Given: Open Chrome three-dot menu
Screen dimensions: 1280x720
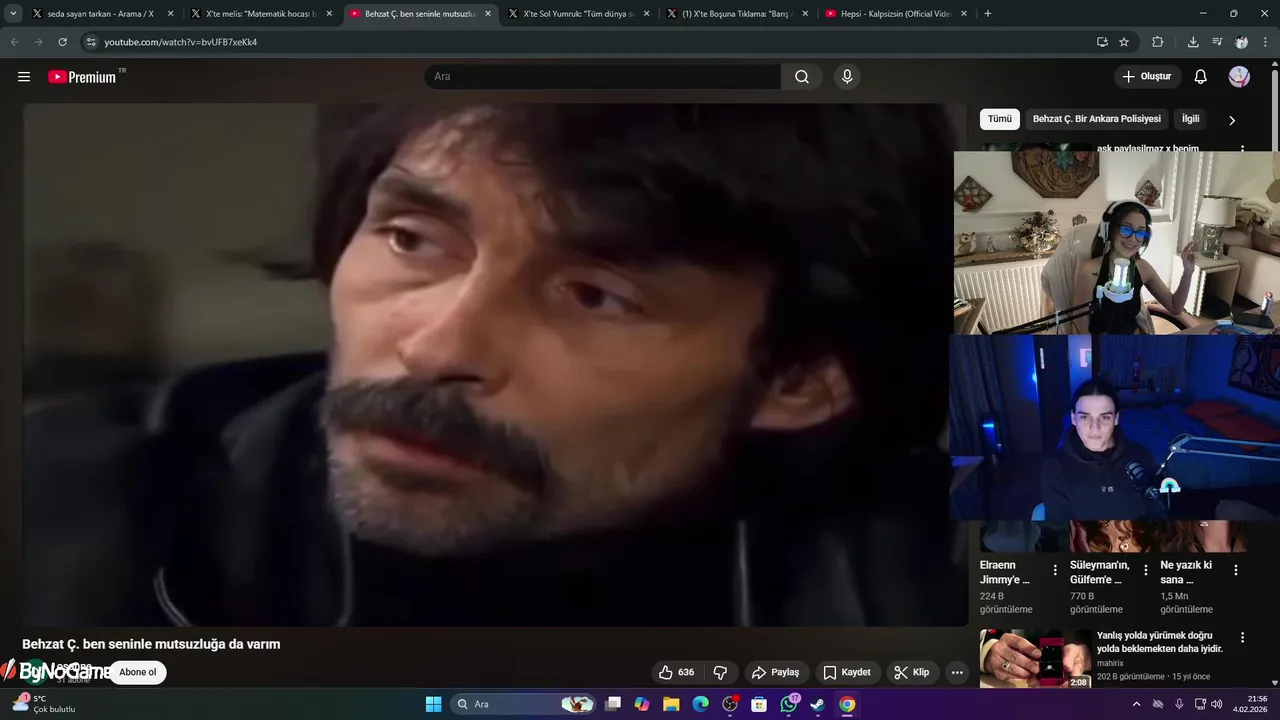Looking at the screenshot, I should pyautogui.click(x=1265, y=42).
